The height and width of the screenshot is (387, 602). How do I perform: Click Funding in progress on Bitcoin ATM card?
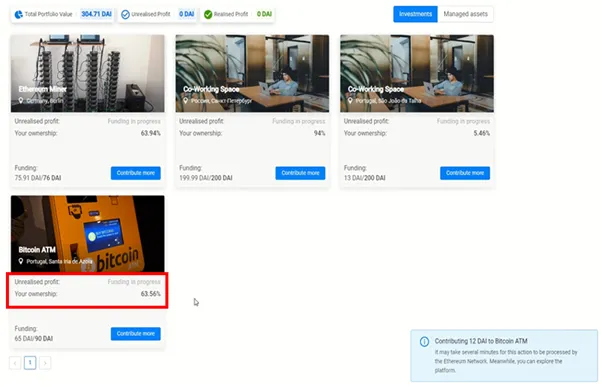[134, 282]
